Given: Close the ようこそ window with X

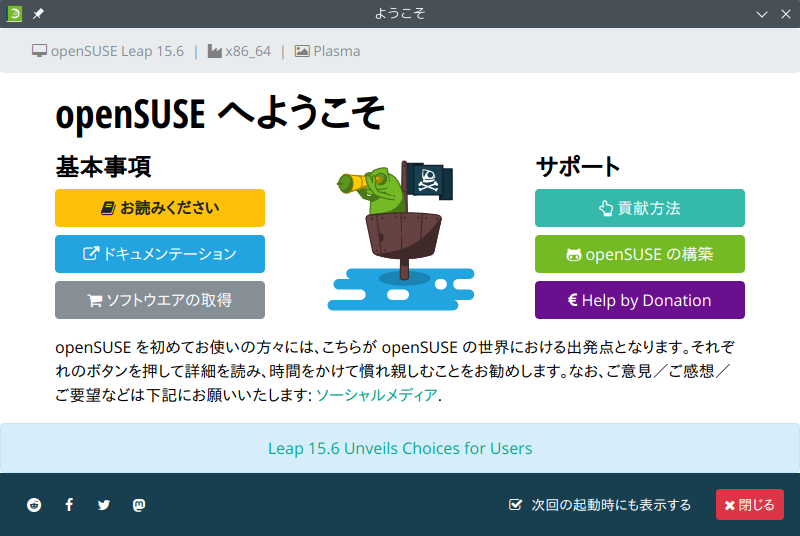Looking at the screenshot, I should pyautogui.click(x=786, y=14).
